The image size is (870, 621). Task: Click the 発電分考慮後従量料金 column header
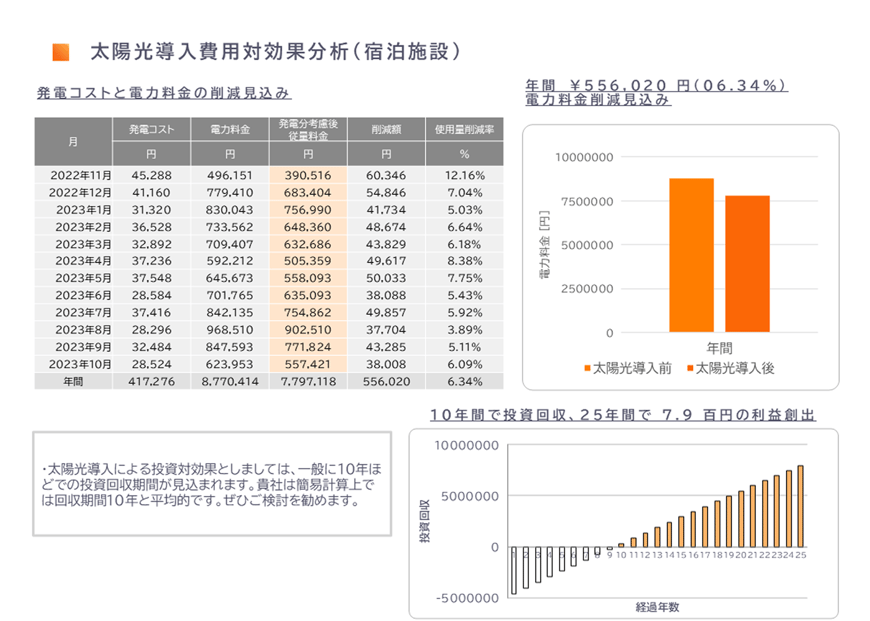307,130
